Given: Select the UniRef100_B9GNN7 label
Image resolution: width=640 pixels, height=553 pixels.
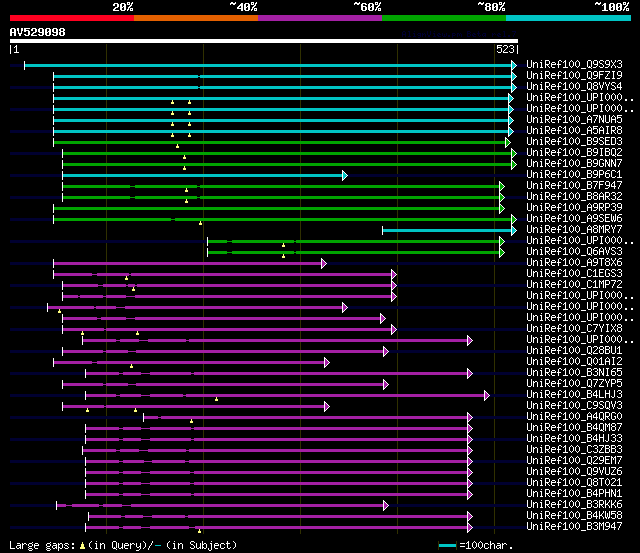Looking at the screenshot, I should (574, 163).
